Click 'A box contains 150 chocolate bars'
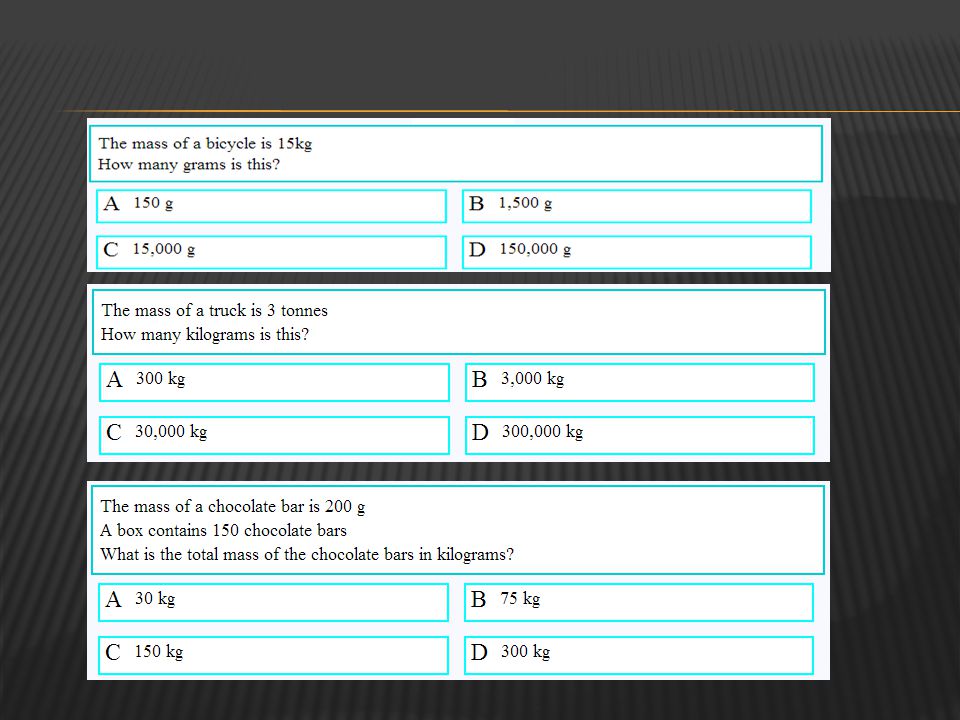Screen dimensions: 960x720 (223, 530)
